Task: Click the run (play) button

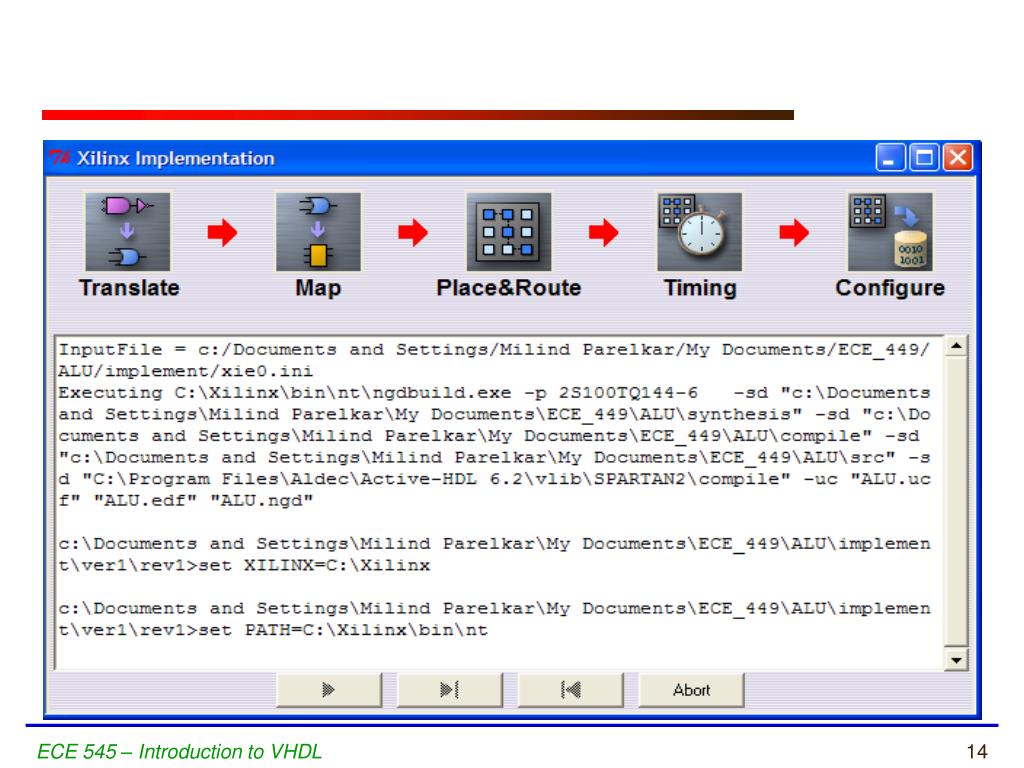Action: click(x=329, y=690)
